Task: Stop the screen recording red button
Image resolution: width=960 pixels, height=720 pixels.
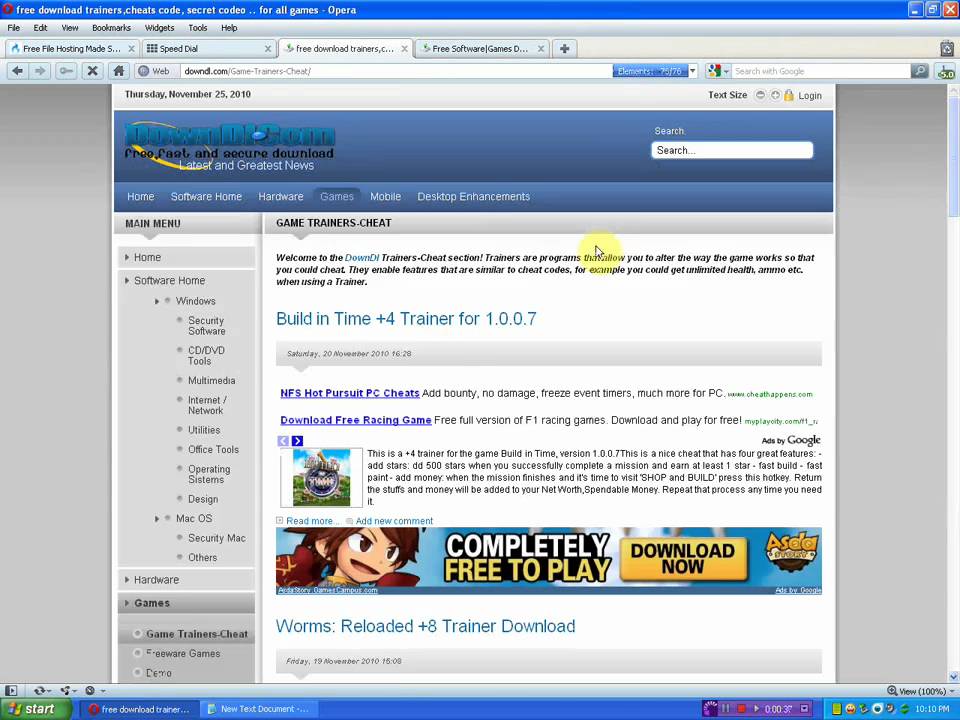Action: pyautogui.click(x=741, y=709)
